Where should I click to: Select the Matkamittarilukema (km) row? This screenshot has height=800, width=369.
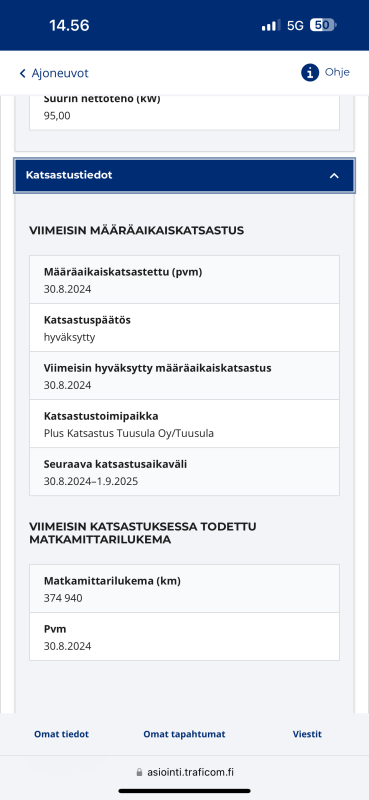tap(184, 589)
